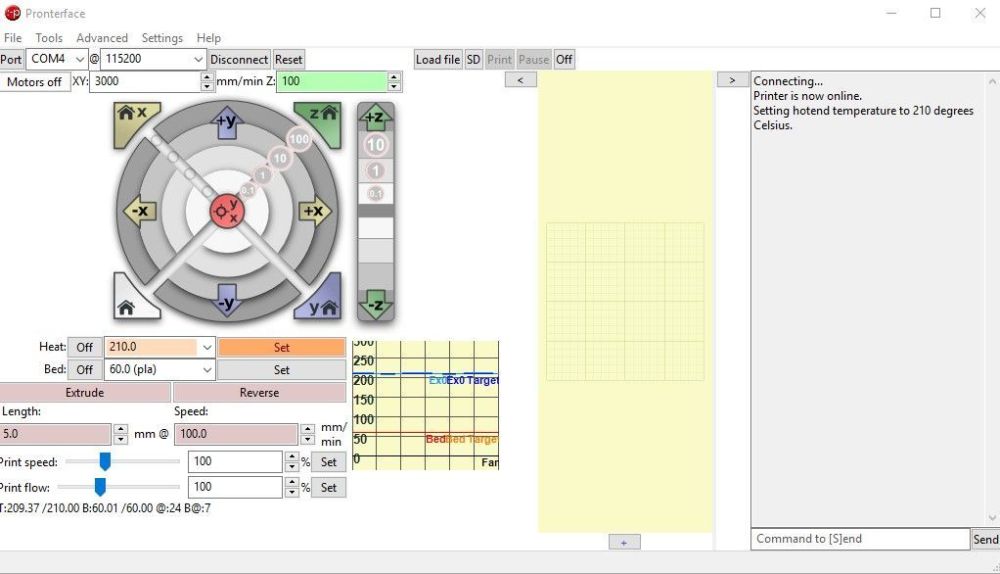Turn off the heated bed
Image resolution: width=1000 pixels, height=574 pixels.
(85, 369)
